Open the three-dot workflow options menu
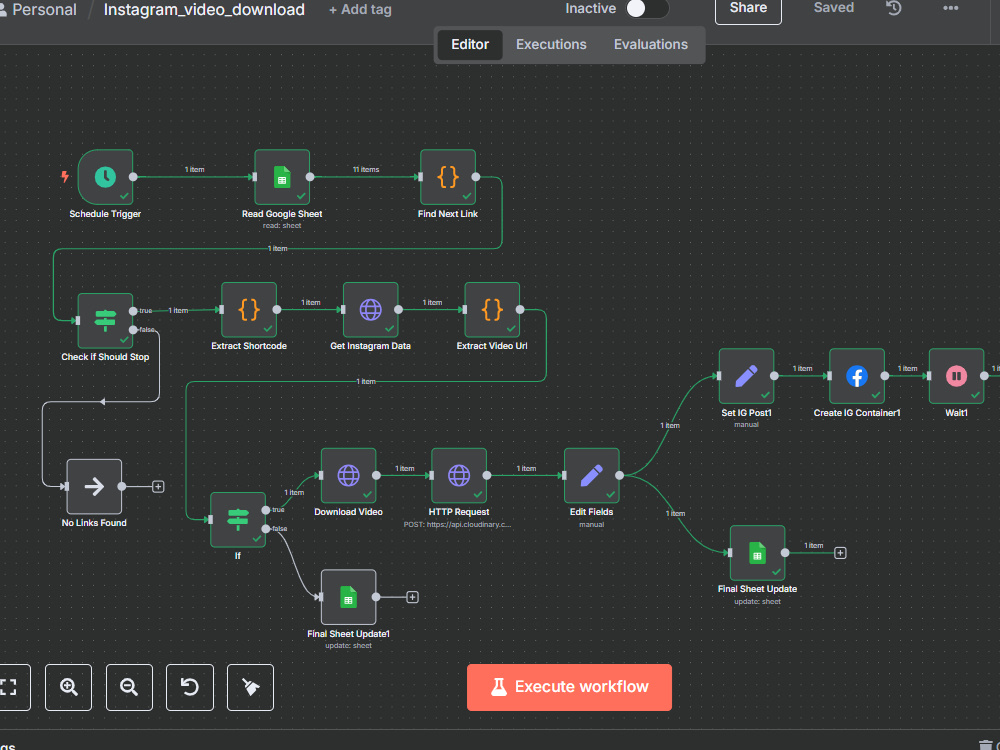1000x750 pixels. 950,8
